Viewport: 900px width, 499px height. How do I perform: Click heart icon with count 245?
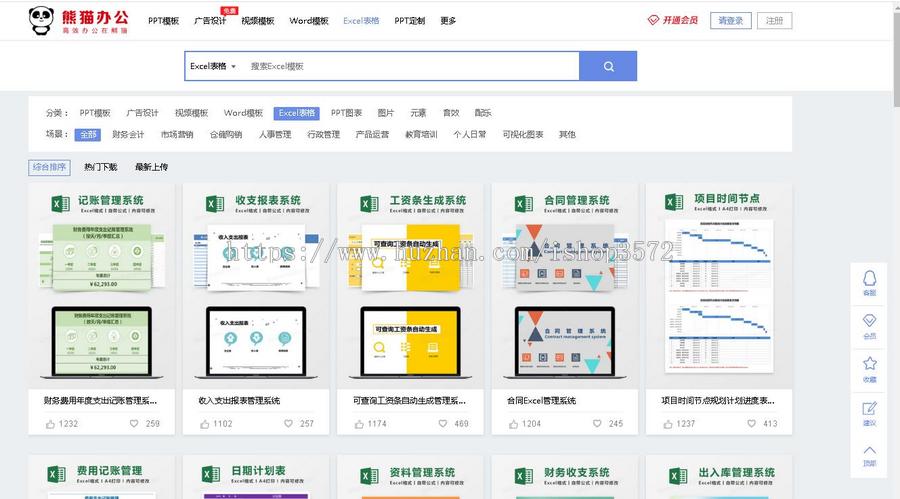tap(597, 423)
